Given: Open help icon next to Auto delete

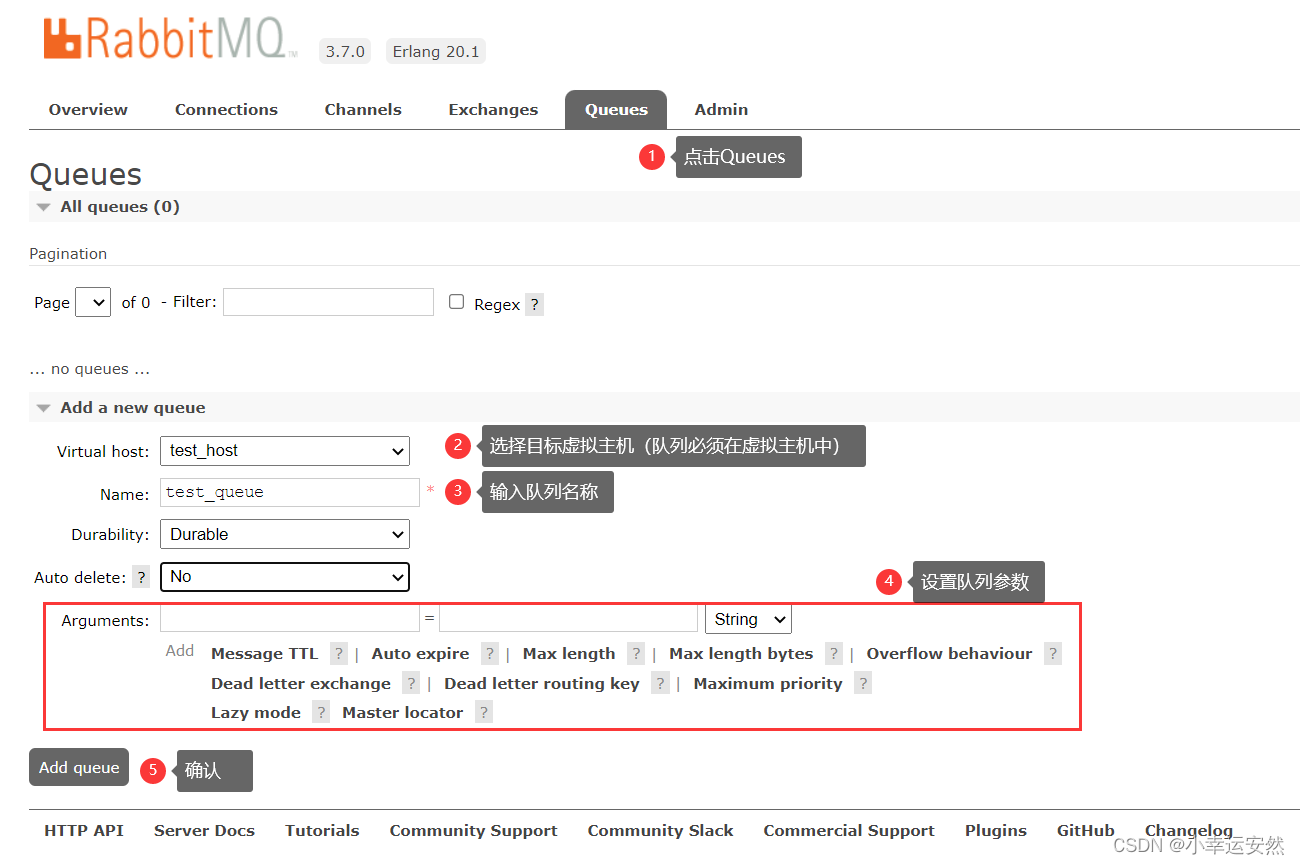Looking at the screenshot, I should click(x=142, y=578).
